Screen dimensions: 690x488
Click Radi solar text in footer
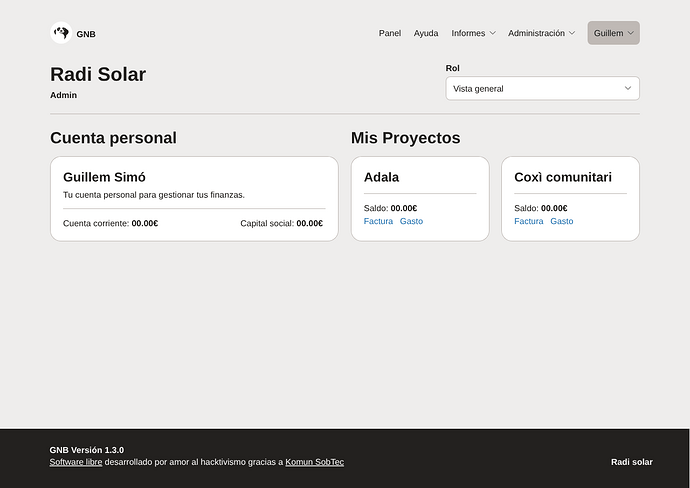[x=631, y=462]
